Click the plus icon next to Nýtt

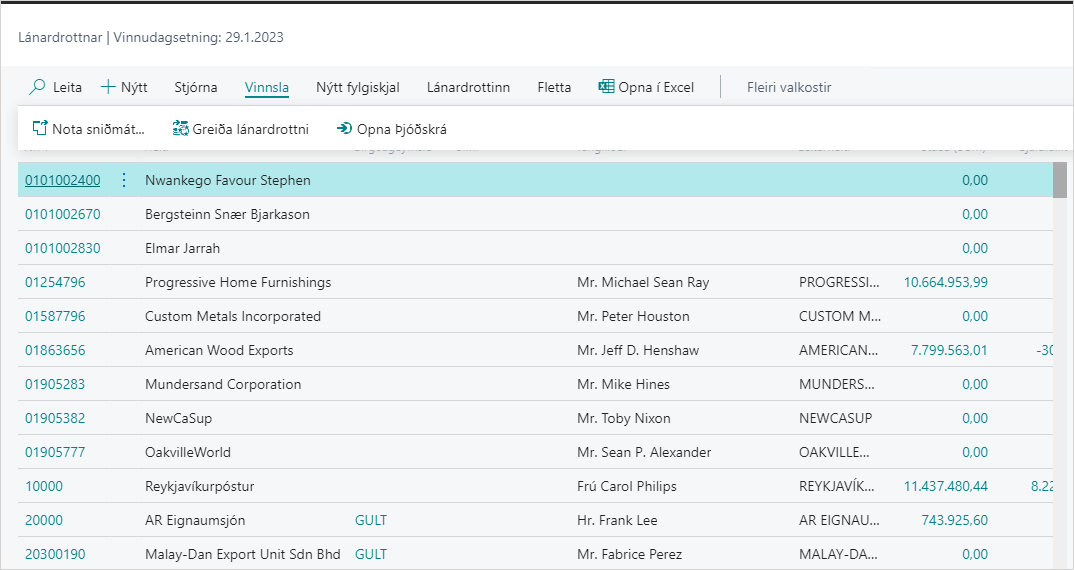pos(108,87)
